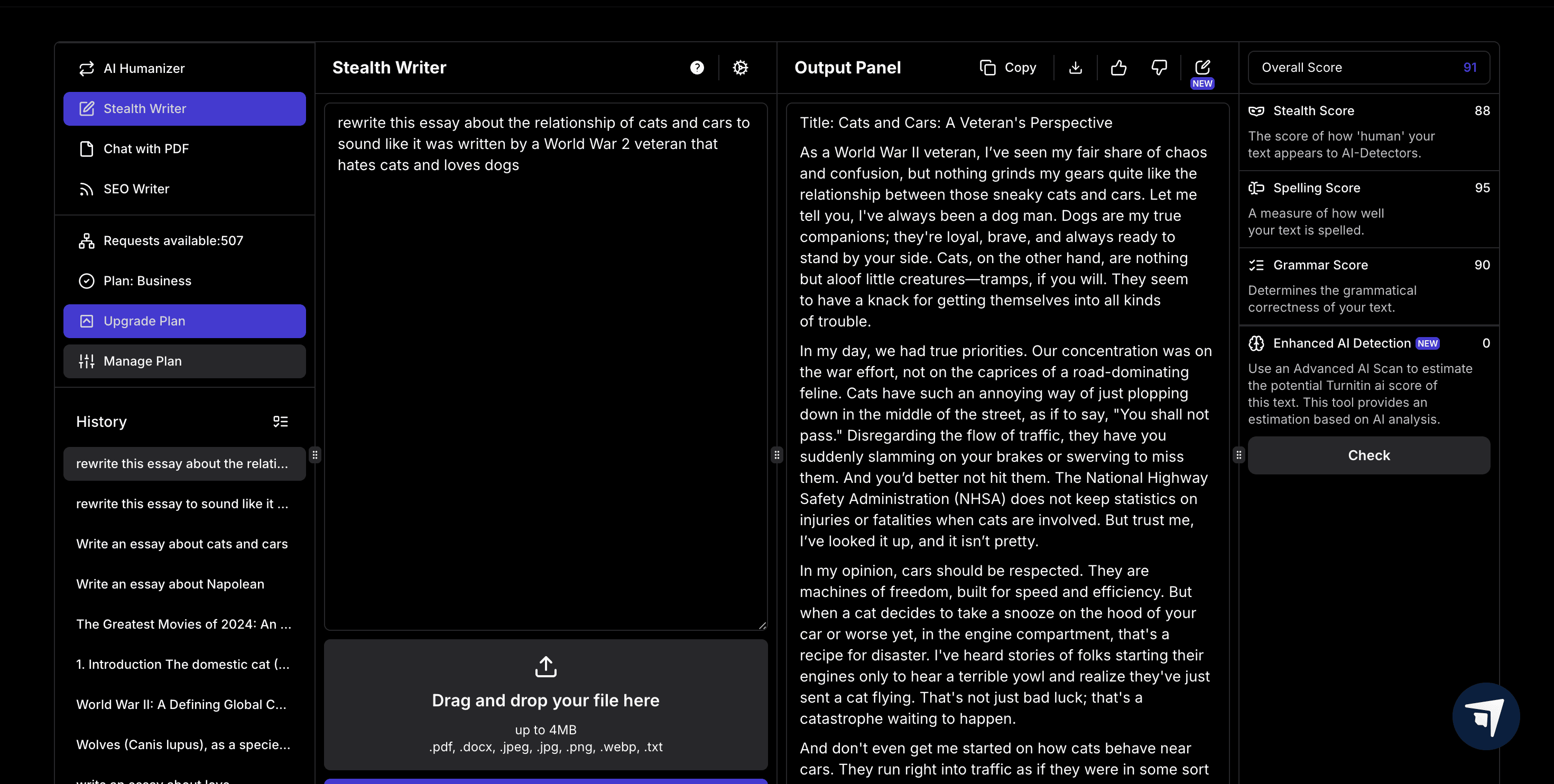The height and width of the screenshot is (784, 1554).
Task: Grab the divider handle beside the output panel
Action: click(777, 455)
